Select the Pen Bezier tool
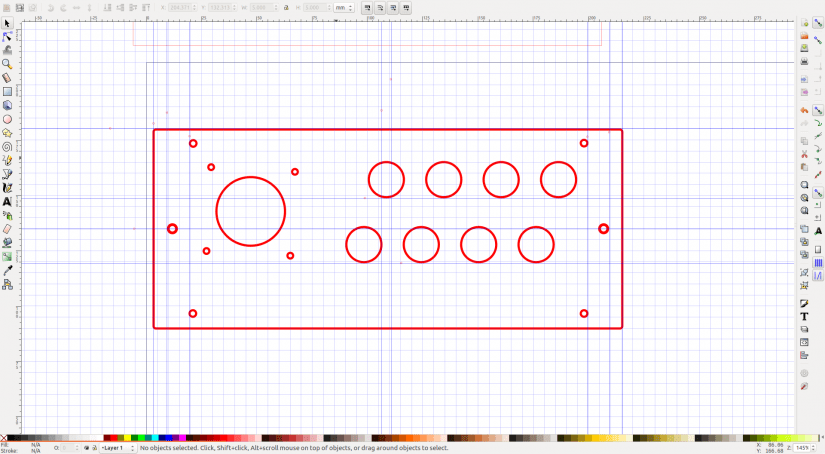This screenshot has height=454, width=825. 7,174
